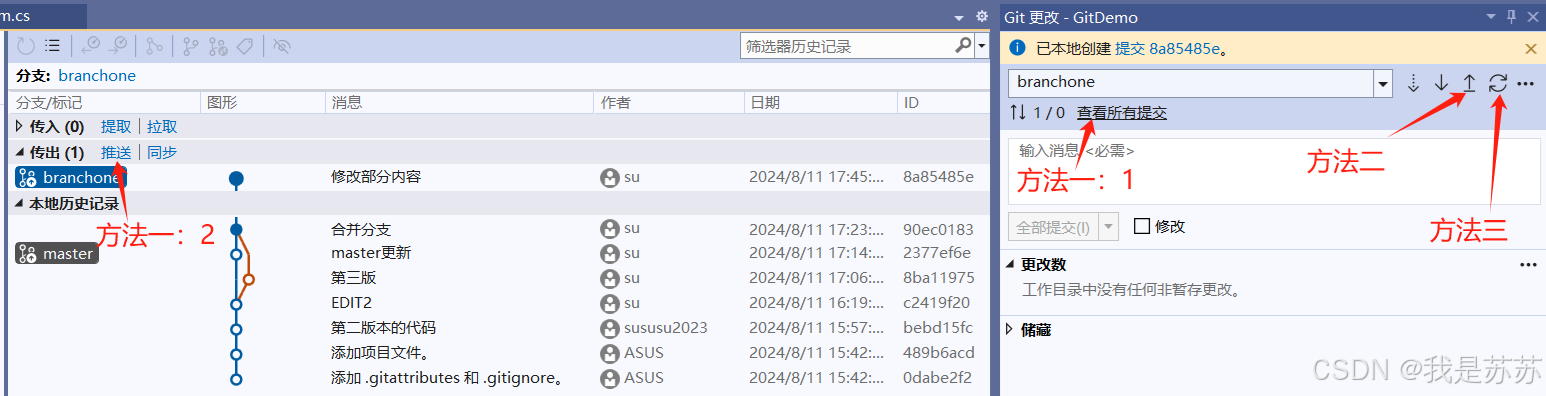
Task: Open the filter history search dropdown arrow
Action: (x=982, y=46)
